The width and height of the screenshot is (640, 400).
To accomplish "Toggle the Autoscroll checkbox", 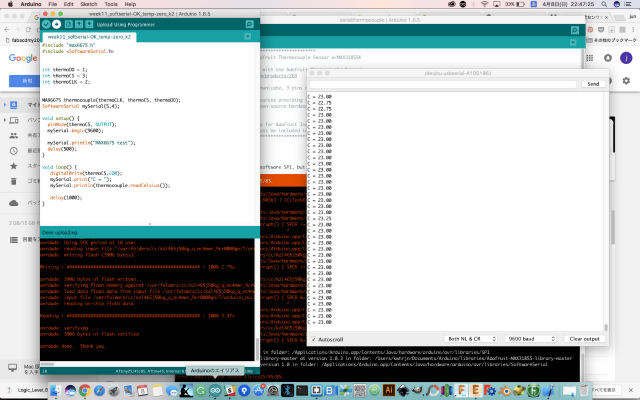I will (314, 339).
